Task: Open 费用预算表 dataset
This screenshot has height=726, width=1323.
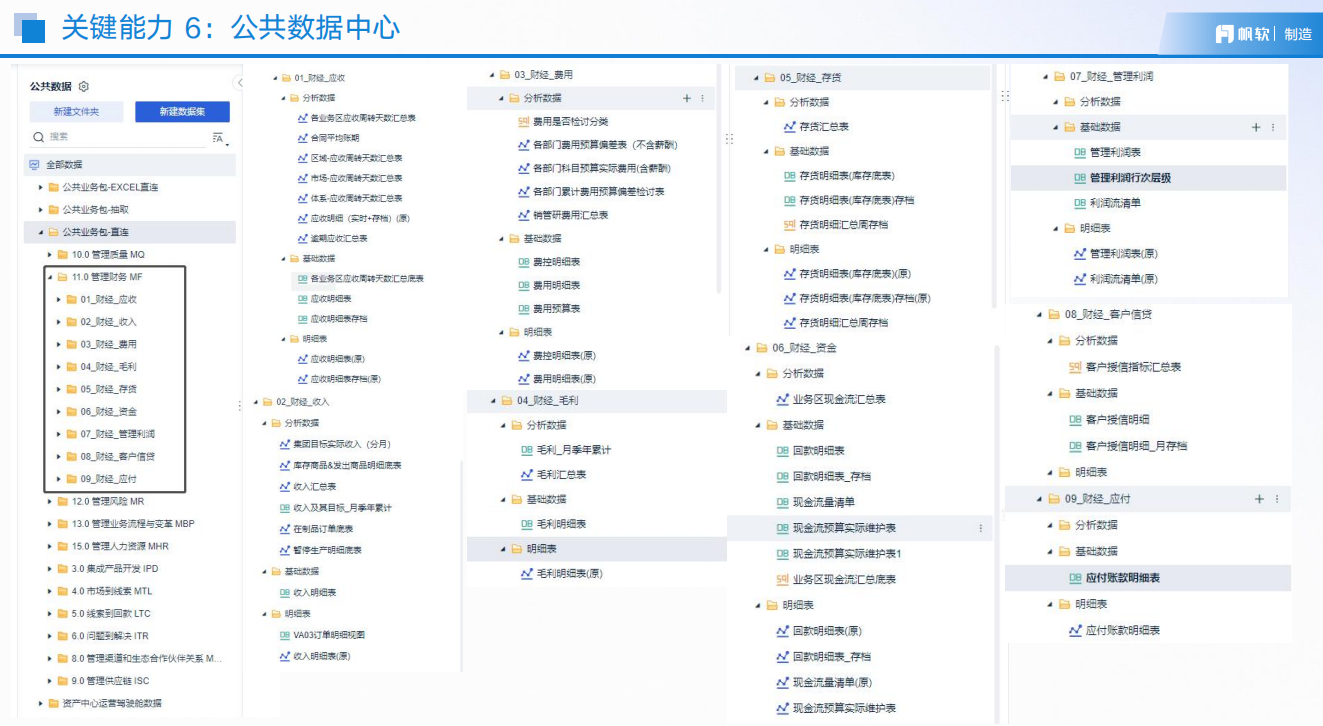Action: tap(556, 309)
